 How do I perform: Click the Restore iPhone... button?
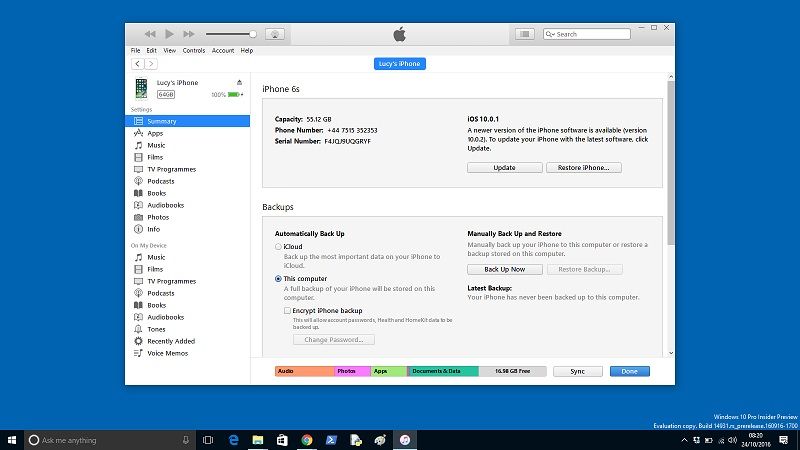pos(584,167)
